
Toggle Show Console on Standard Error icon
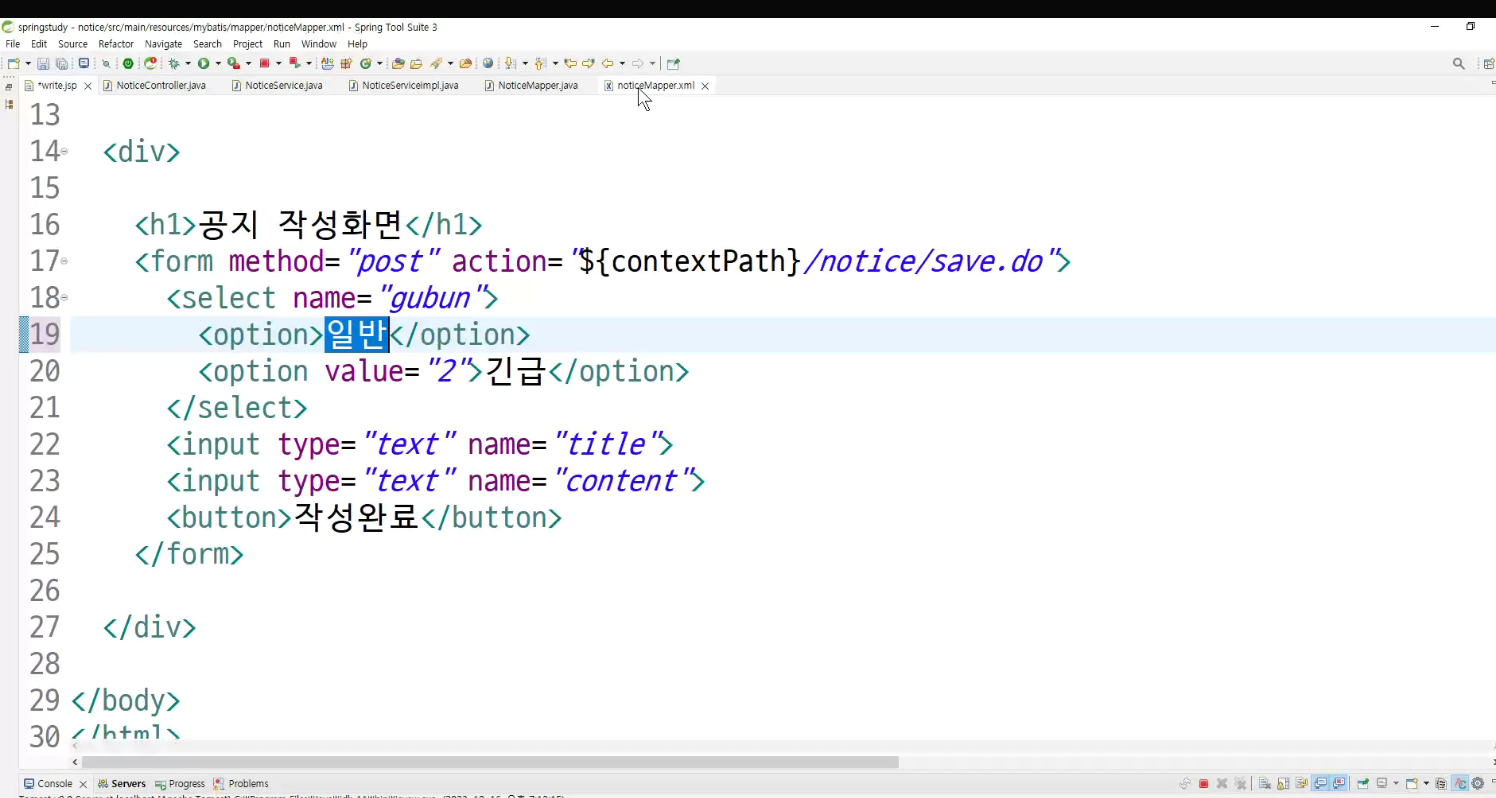1339,784
